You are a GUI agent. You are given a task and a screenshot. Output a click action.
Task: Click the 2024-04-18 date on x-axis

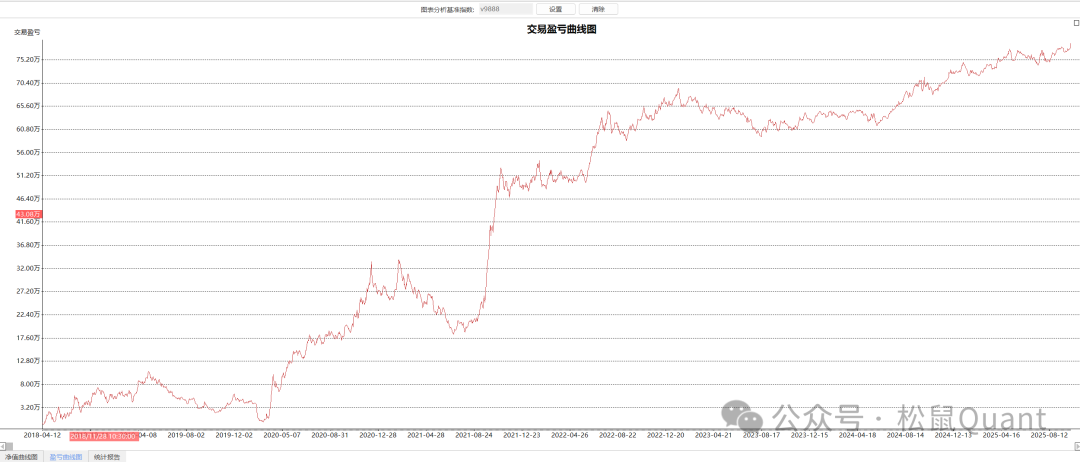click(x=858, y=435)
